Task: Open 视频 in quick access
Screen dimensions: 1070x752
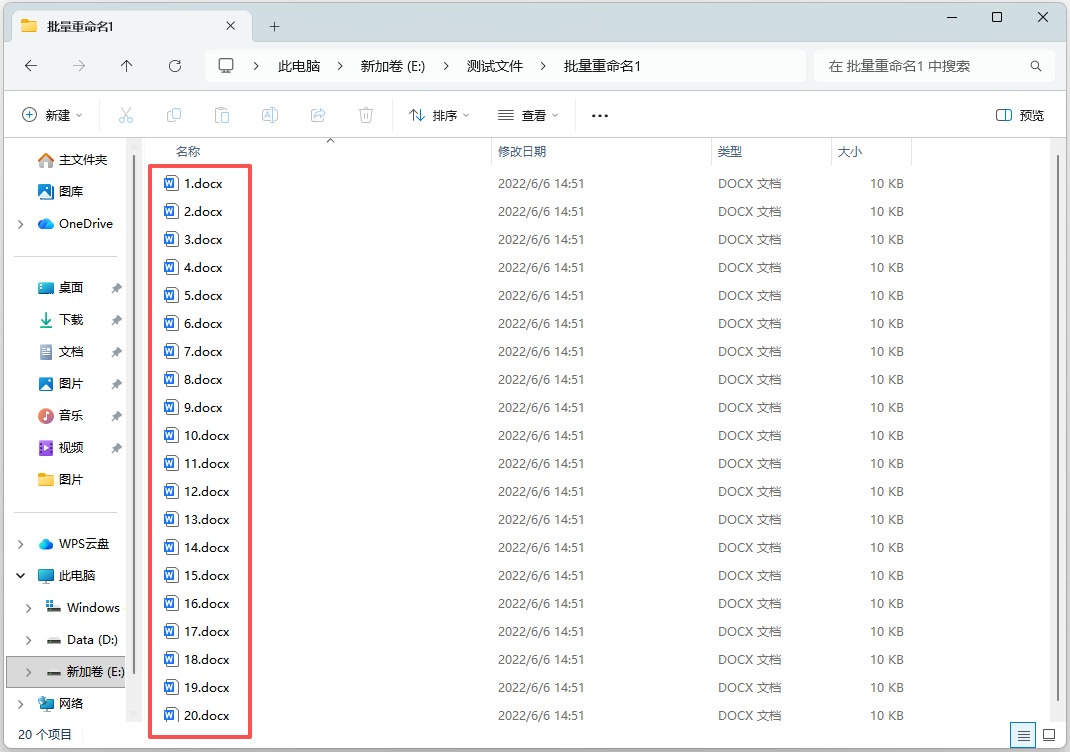Action: (61, 448)
